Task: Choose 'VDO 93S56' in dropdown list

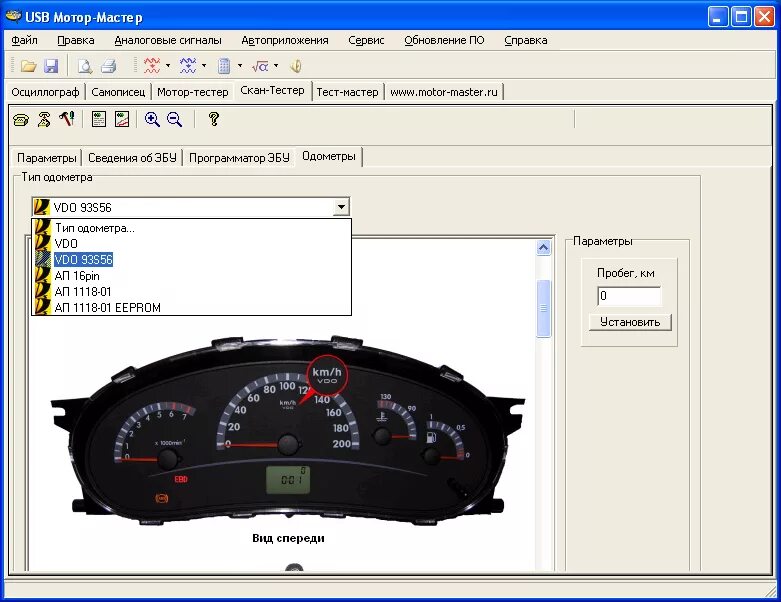Action: pos(191,260)
